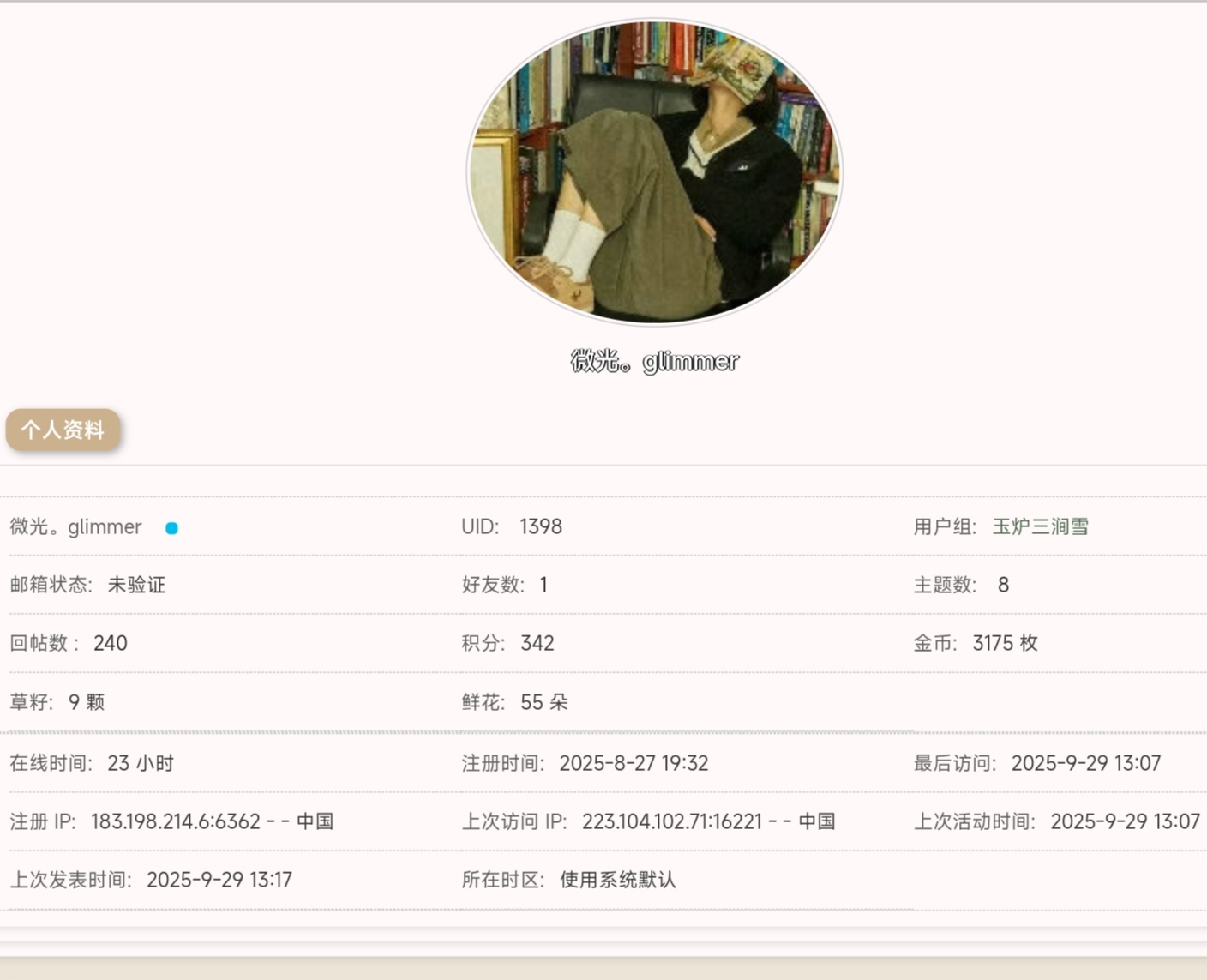Click the outlined username below the avatar

(x=654, y=362)
